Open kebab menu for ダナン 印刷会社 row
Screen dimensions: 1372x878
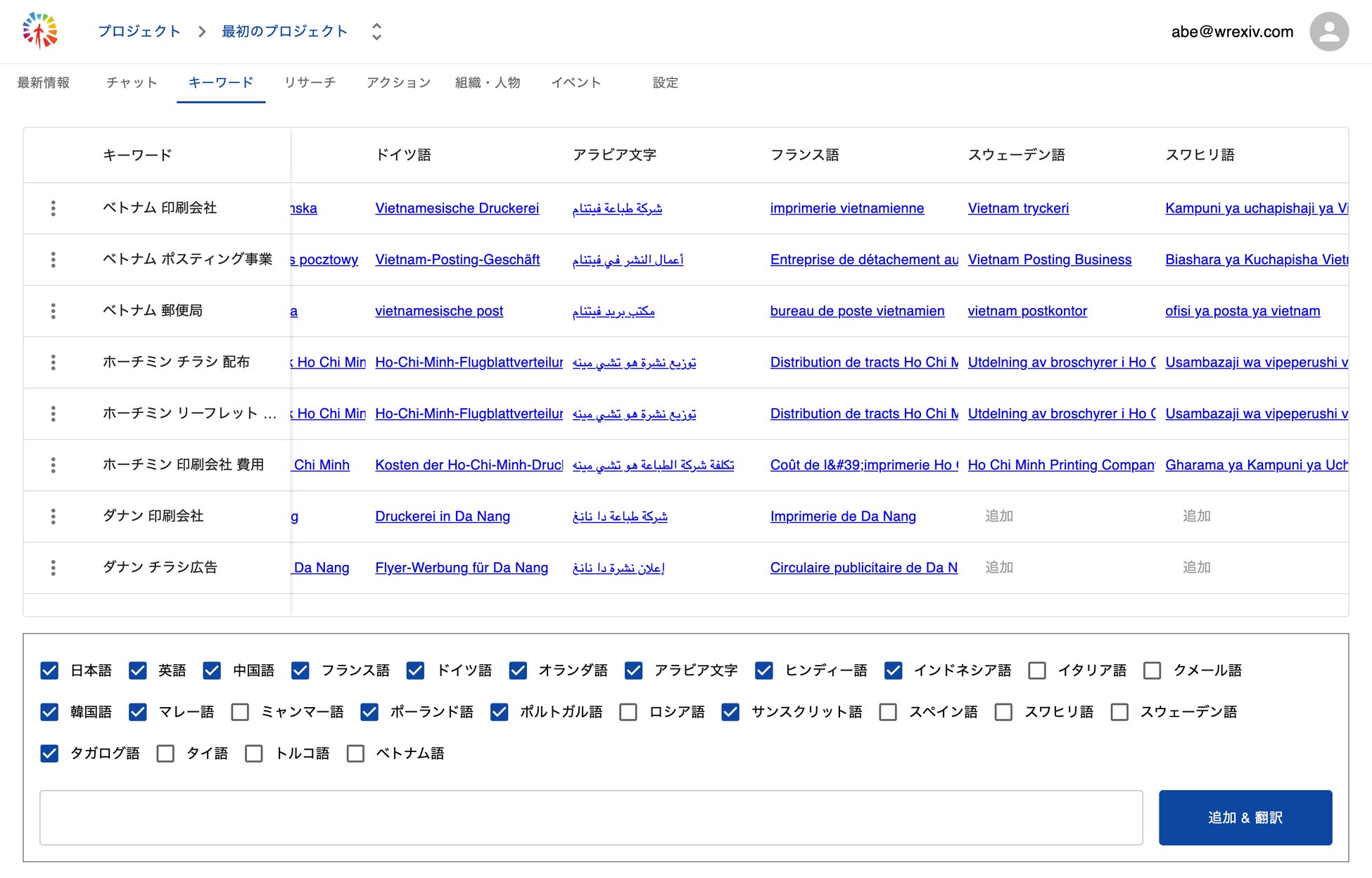tap(53, 516)
